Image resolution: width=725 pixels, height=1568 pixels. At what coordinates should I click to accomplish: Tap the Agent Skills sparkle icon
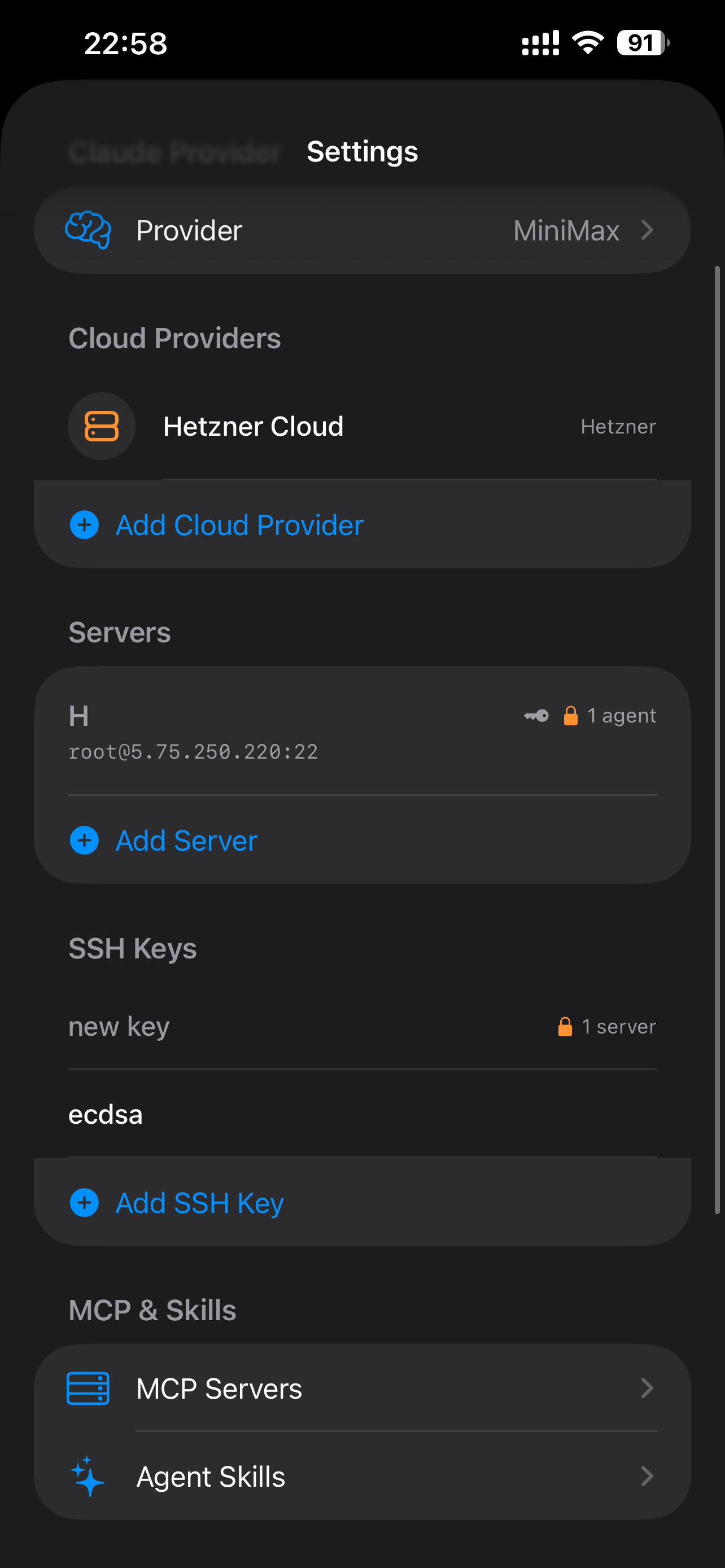coord(88,1476)
